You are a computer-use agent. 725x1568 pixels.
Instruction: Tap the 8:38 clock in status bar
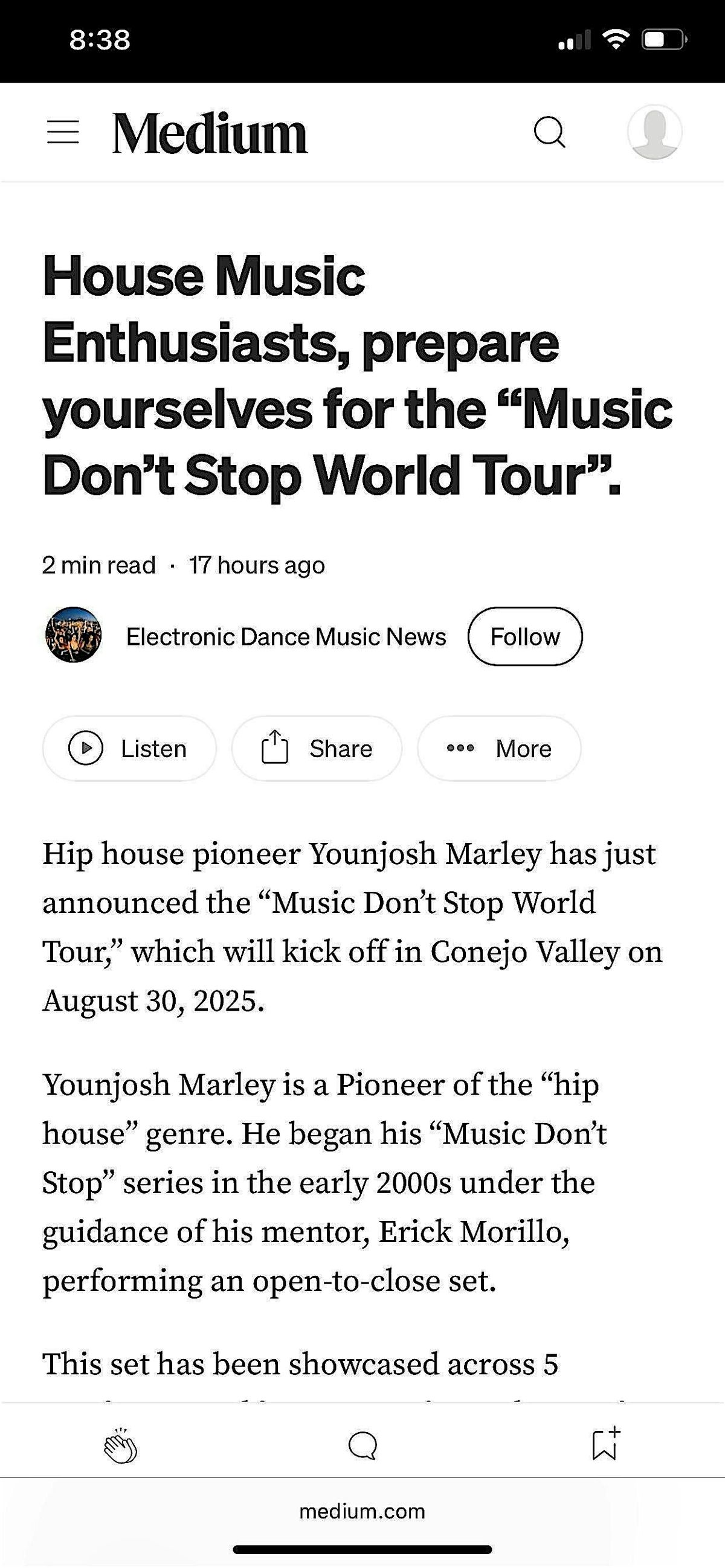[x=100, y=40]
